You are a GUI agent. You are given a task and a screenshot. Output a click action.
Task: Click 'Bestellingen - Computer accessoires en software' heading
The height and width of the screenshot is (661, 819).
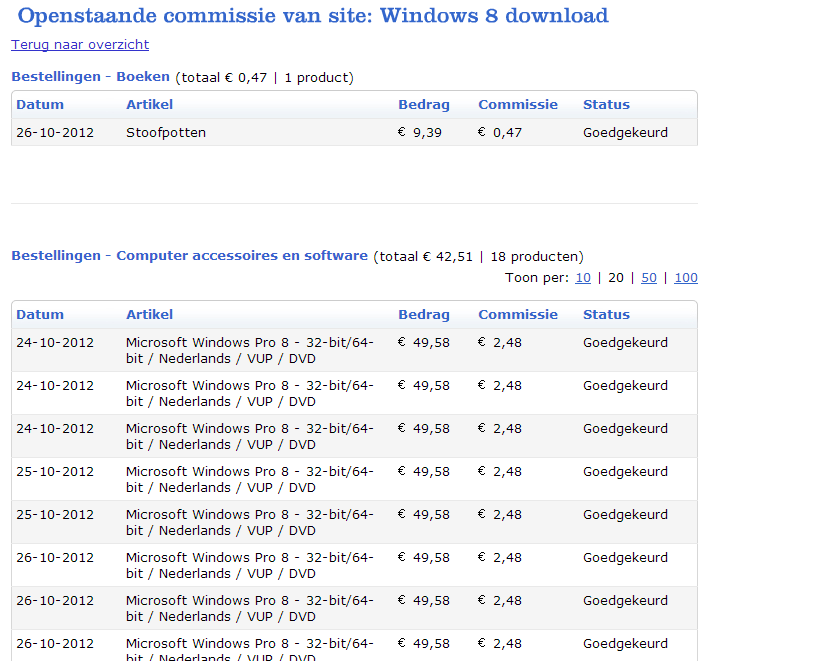[190, 256]
